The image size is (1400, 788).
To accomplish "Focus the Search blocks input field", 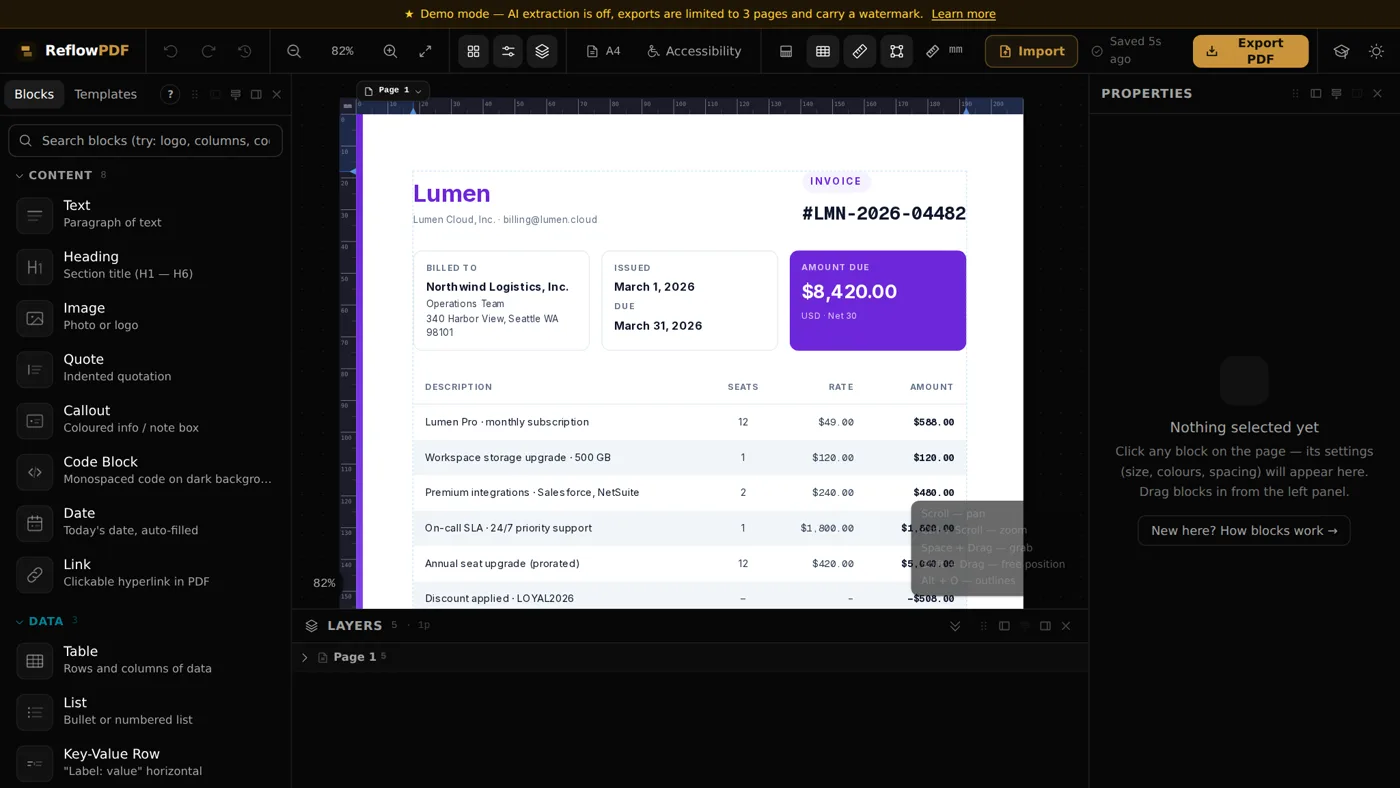I will [145, 140].
